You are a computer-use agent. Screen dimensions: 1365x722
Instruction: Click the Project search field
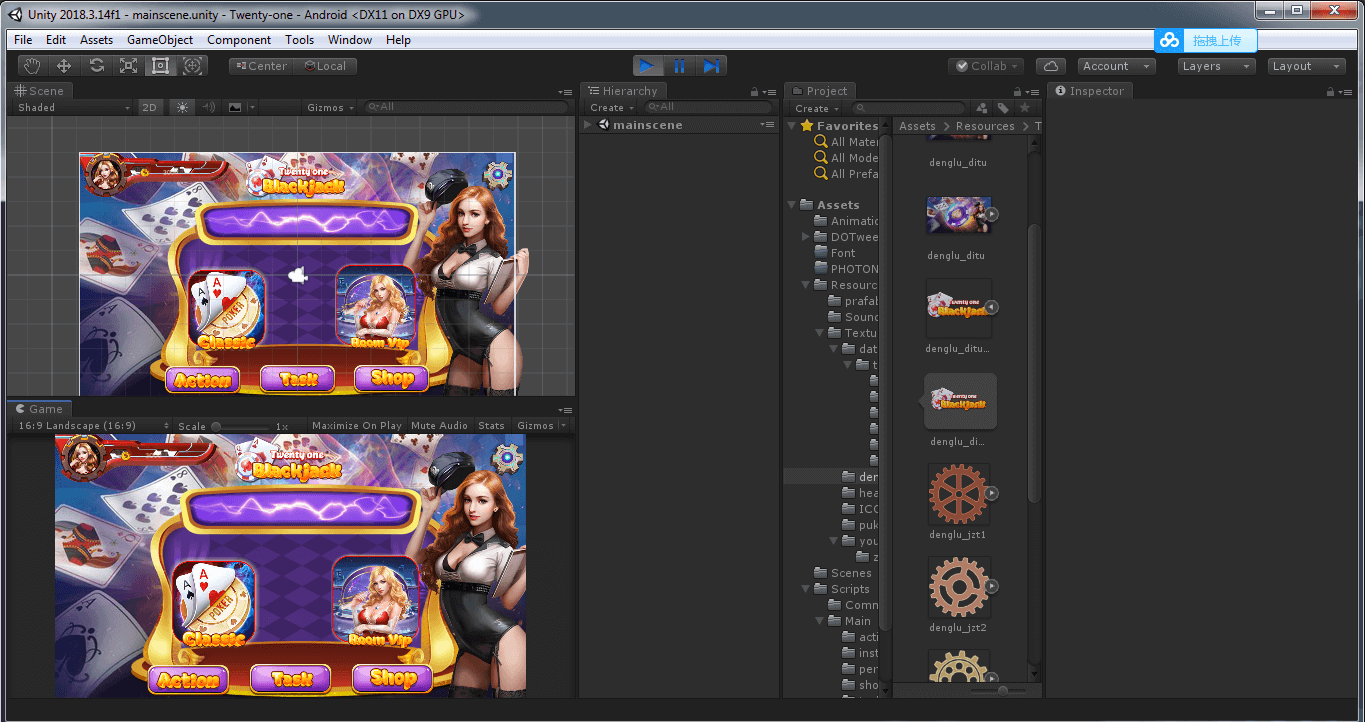(908, 108)
